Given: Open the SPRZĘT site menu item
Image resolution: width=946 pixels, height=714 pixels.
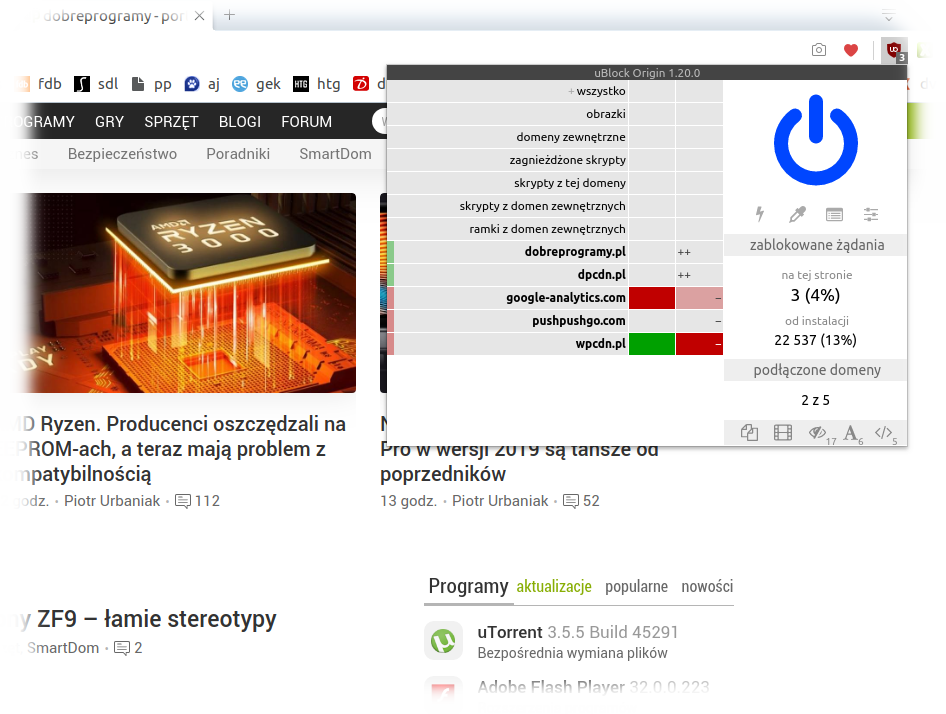Looking at the screenshot, I should (171, 122).
